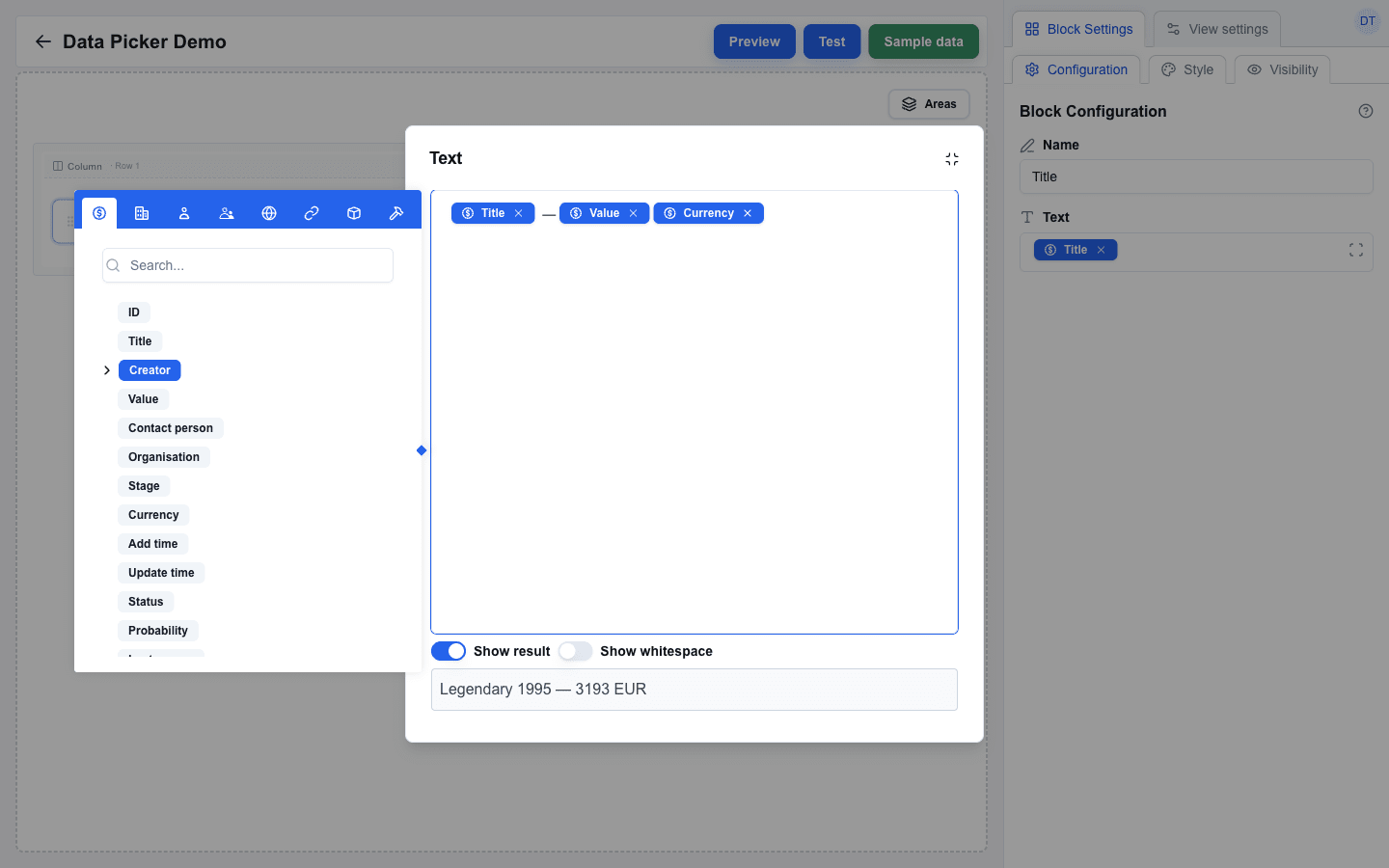Pick the Contact person field
The width and height of the screenshot is (1389, 868).
click(171, 428)
